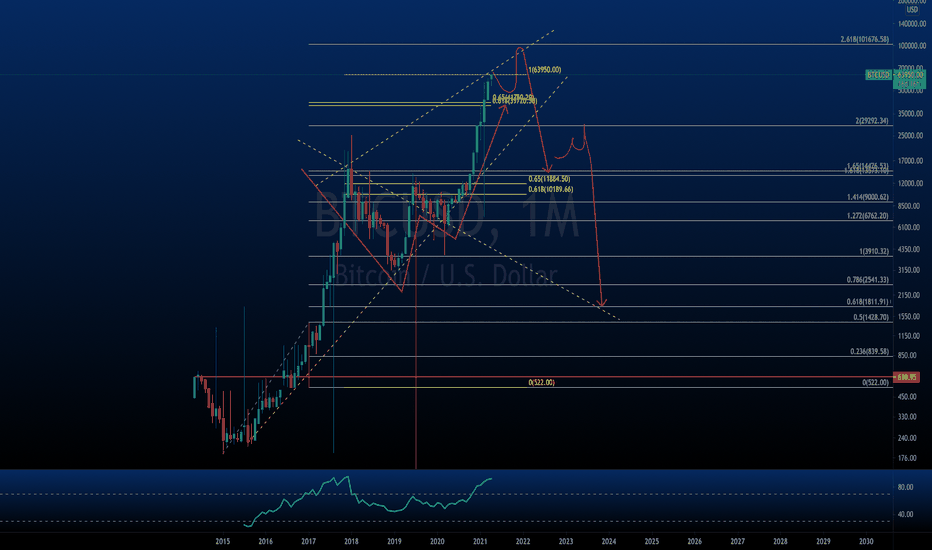Click the 4350.00 price axis value

(911, 249)
